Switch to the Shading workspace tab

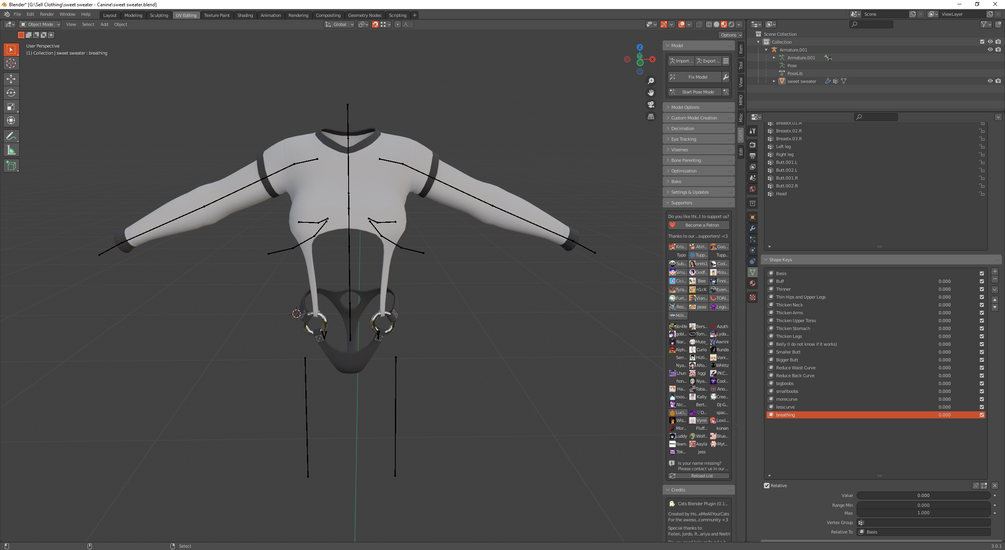[245, 15]
